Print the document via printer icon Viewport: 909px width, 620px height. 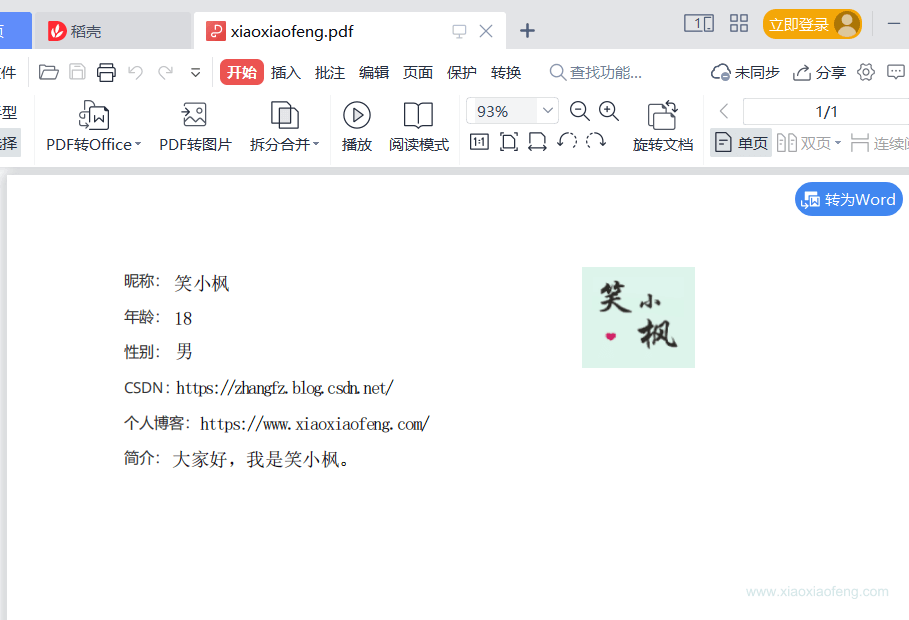point(106,72)
